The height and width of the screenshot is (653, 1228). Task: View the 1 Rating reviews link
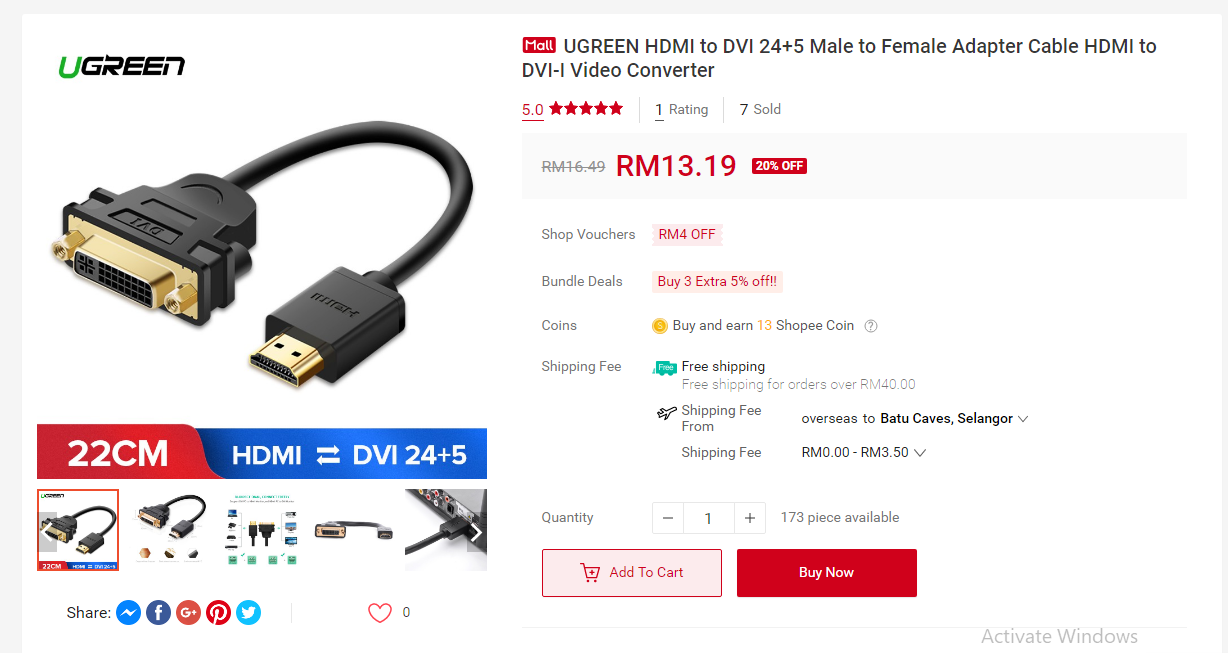click(681, 110)
